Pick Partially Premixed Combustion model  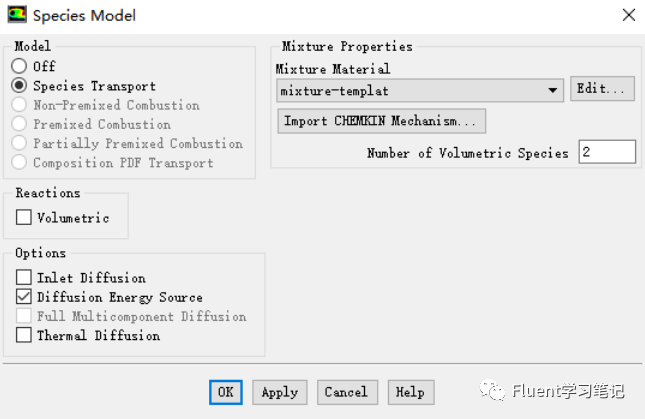tap(19, 143)
